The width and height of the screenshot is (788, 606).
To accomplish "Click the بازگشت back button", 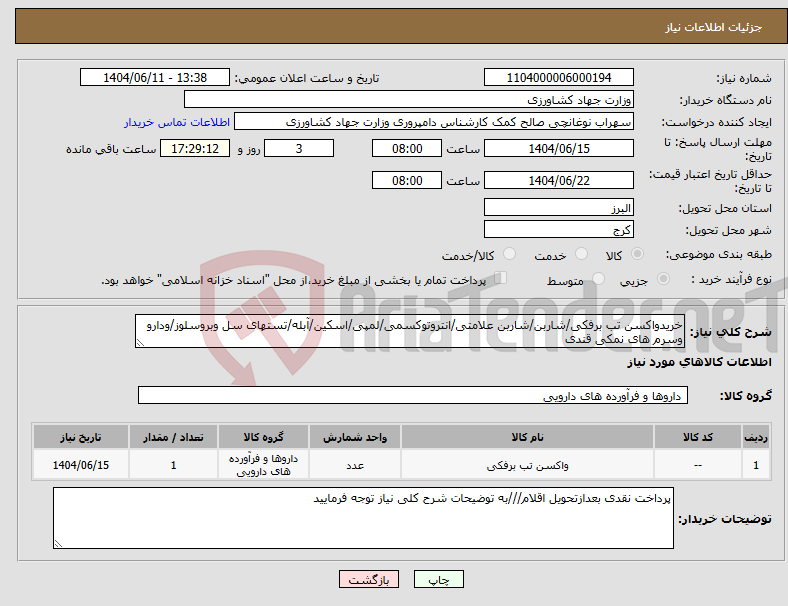I will point(369,579).
